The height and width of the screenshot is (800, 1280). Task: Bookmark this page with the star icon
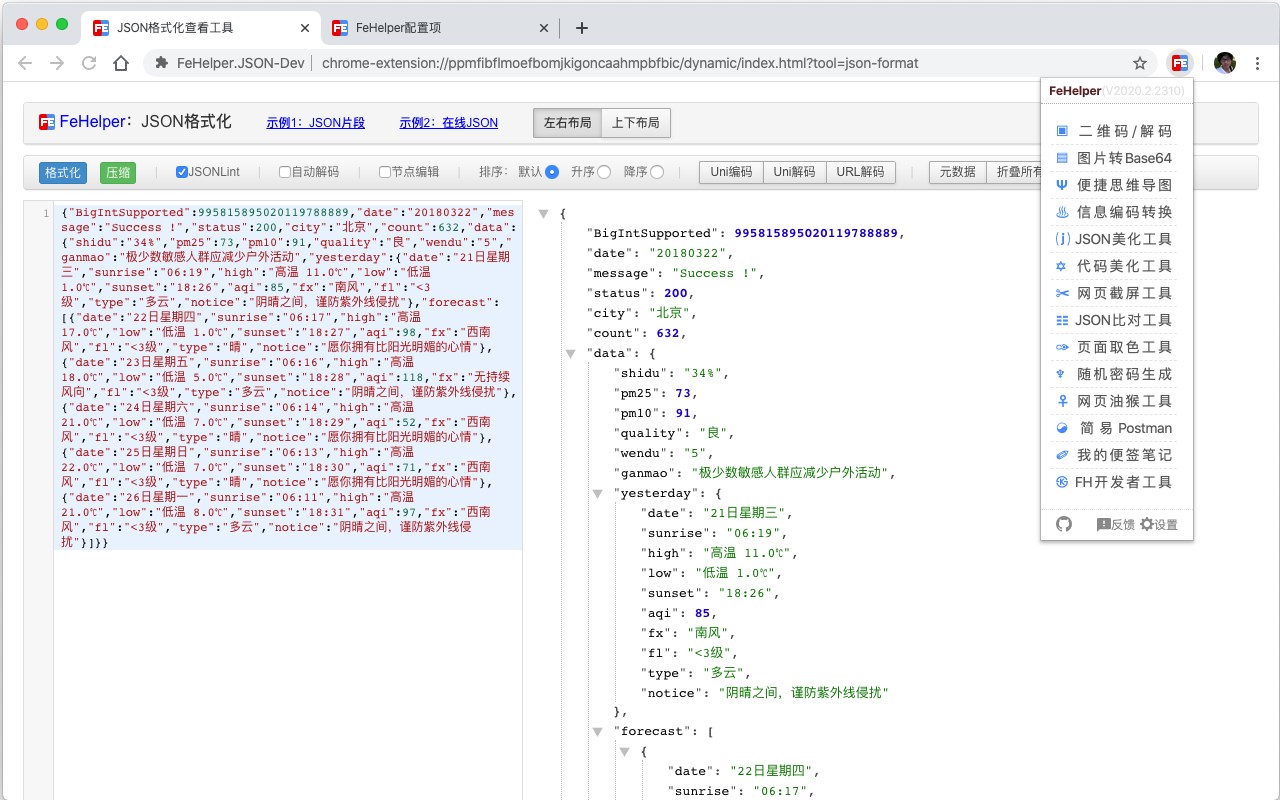click(x=1140, y=63)
